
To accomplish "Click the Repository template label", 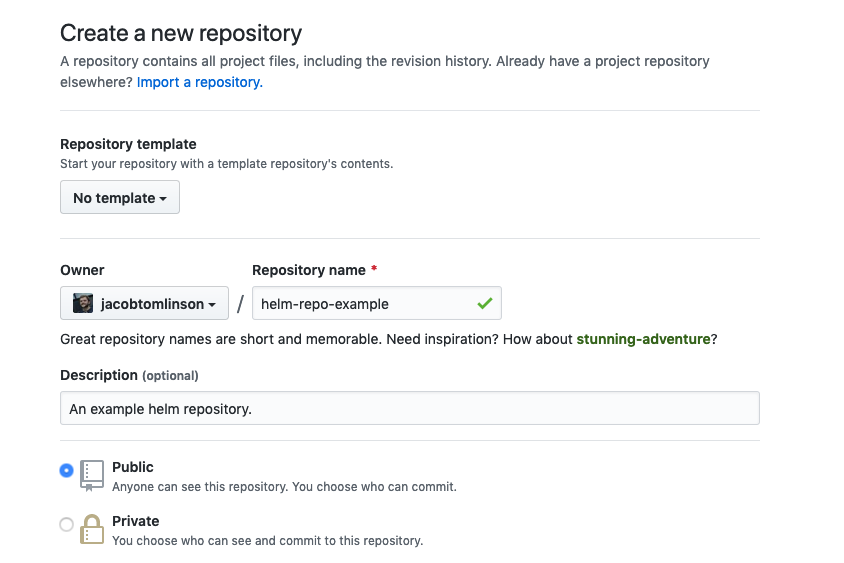I will point(128,144).
